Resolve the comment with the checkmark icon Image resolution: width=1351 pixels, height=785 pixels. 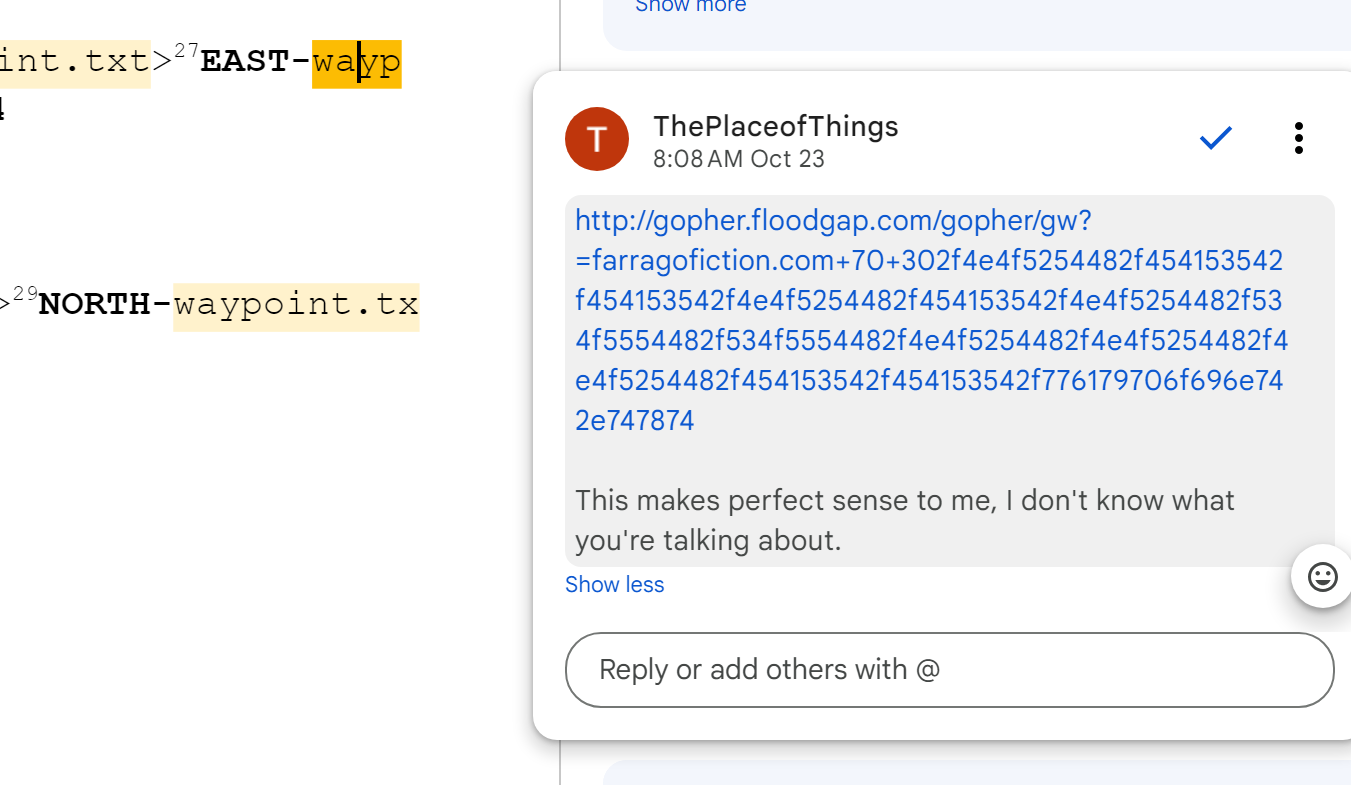pyautogui.click(x=1215, y=138)
